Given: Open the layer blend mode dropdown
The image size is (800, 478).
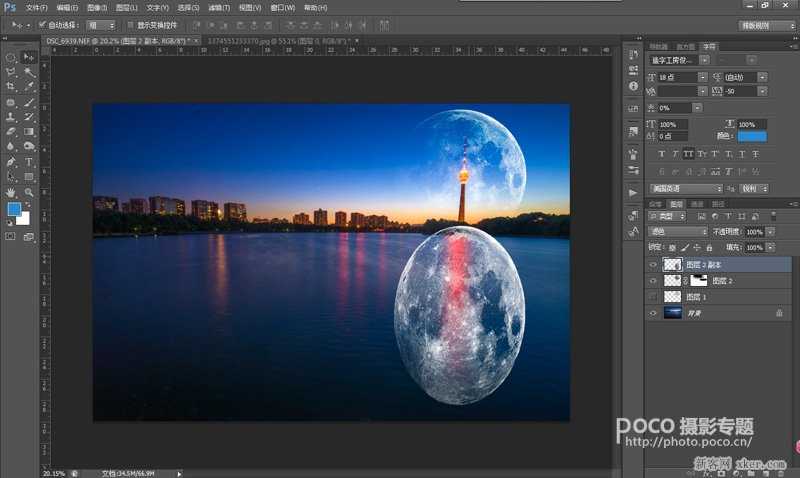Looking at the screenshot, I should coord(678,232).
